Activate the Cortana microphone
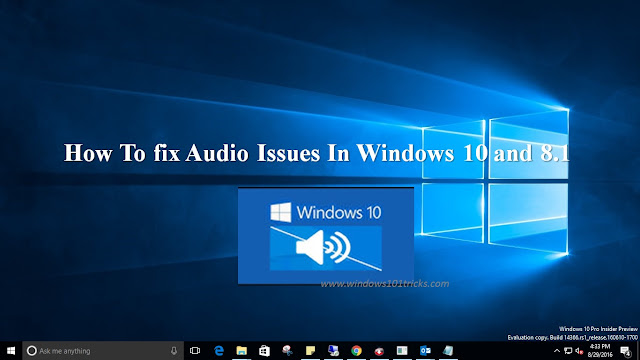 point(174,351)
